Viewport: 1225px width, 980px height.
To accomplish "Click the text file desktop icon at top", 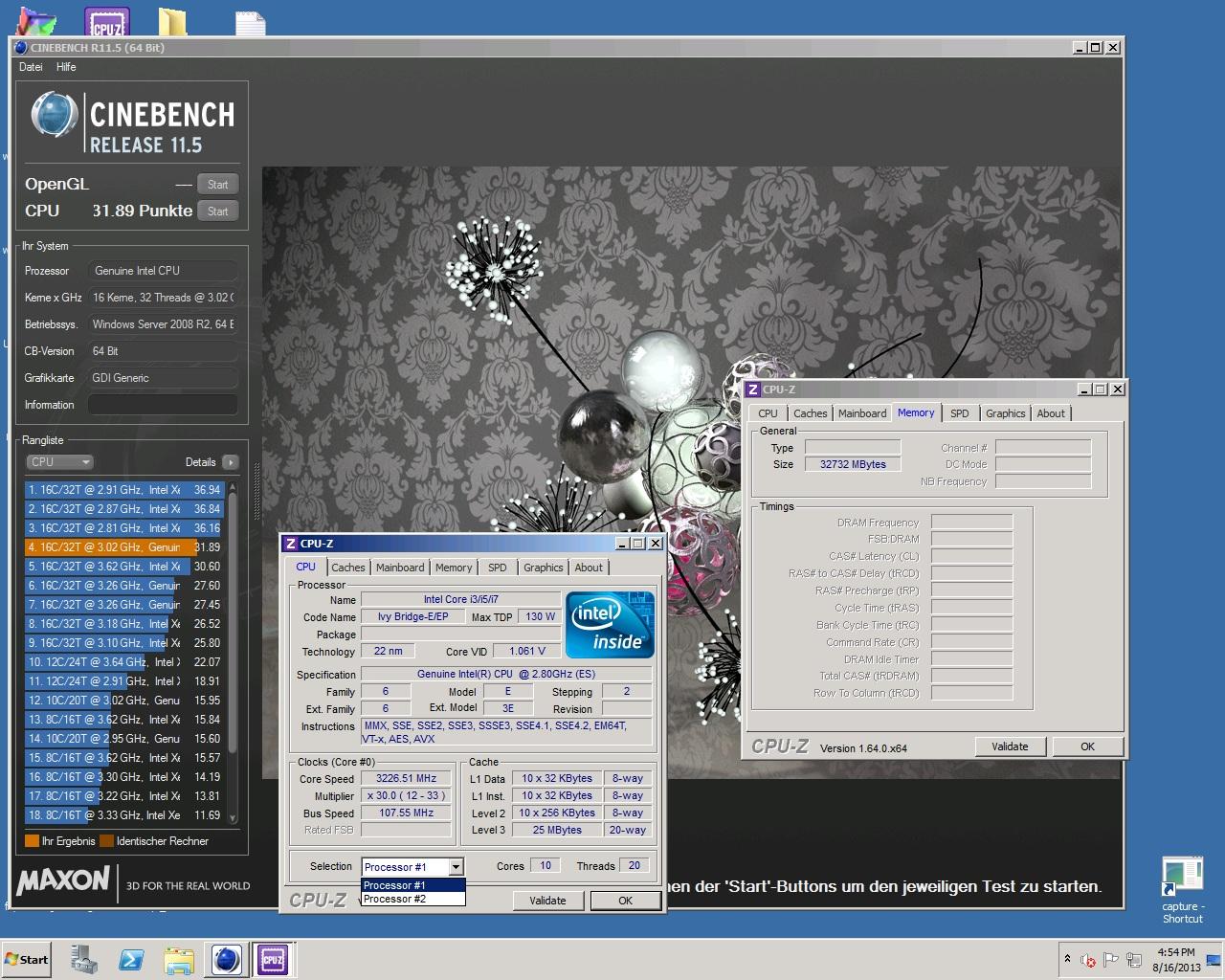I will pyautogui.click(x=250, y=24).
